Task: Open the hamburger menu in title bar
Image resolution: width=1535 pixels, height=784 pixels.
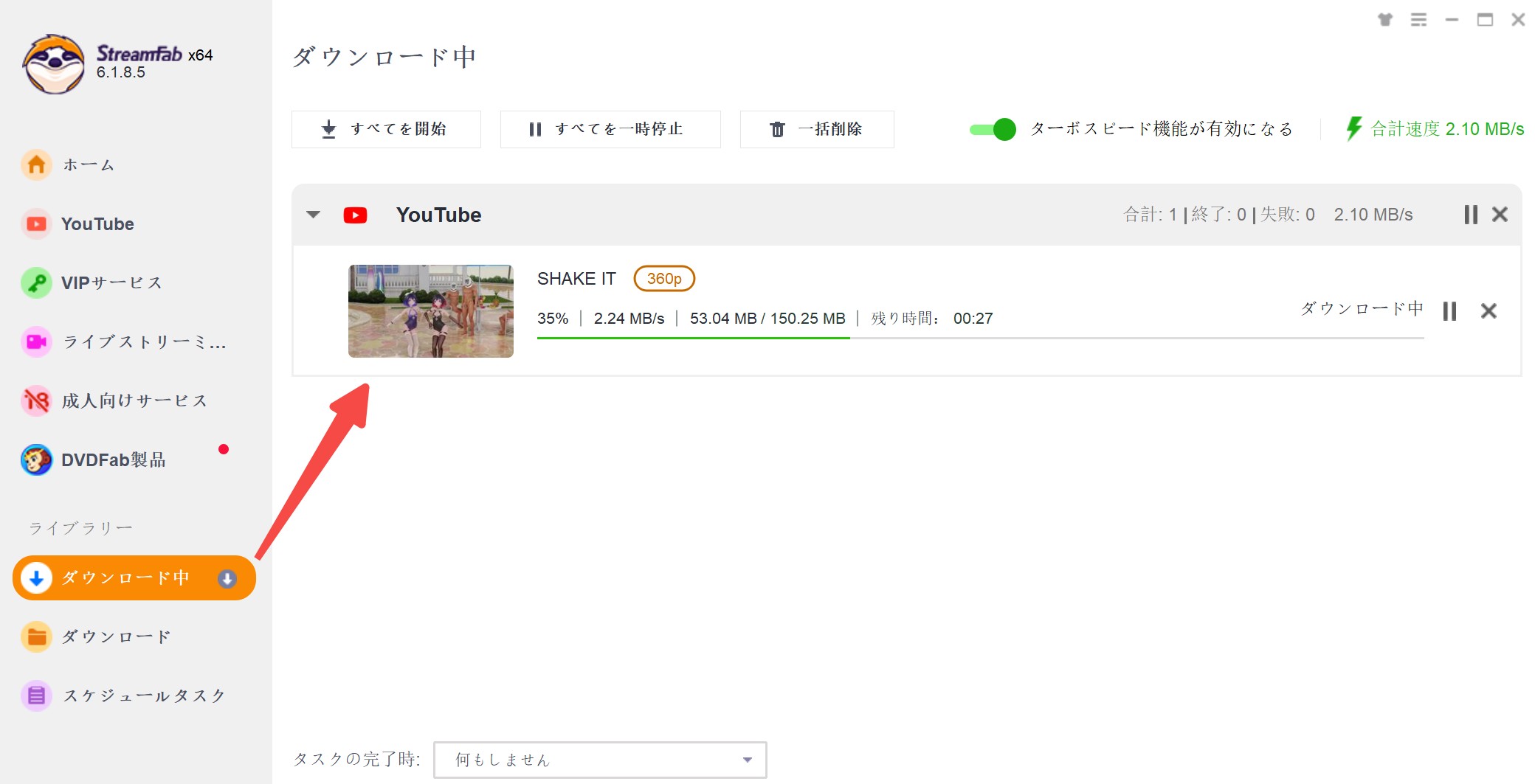Action: point(1418,20)
